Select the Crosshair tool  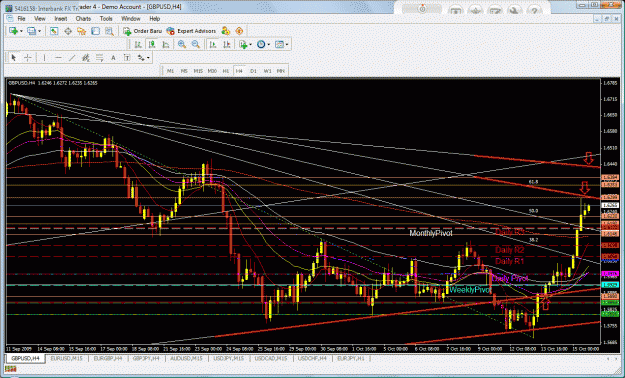[x=28, y=58]
